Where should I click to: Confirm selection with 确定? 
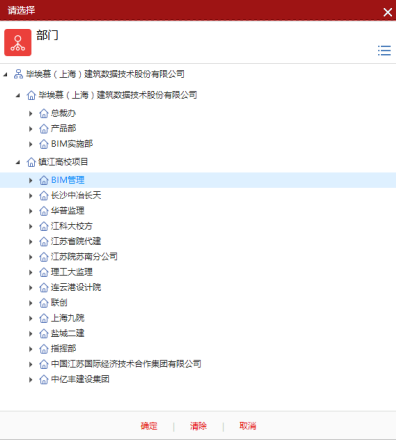tap(149, 426)
